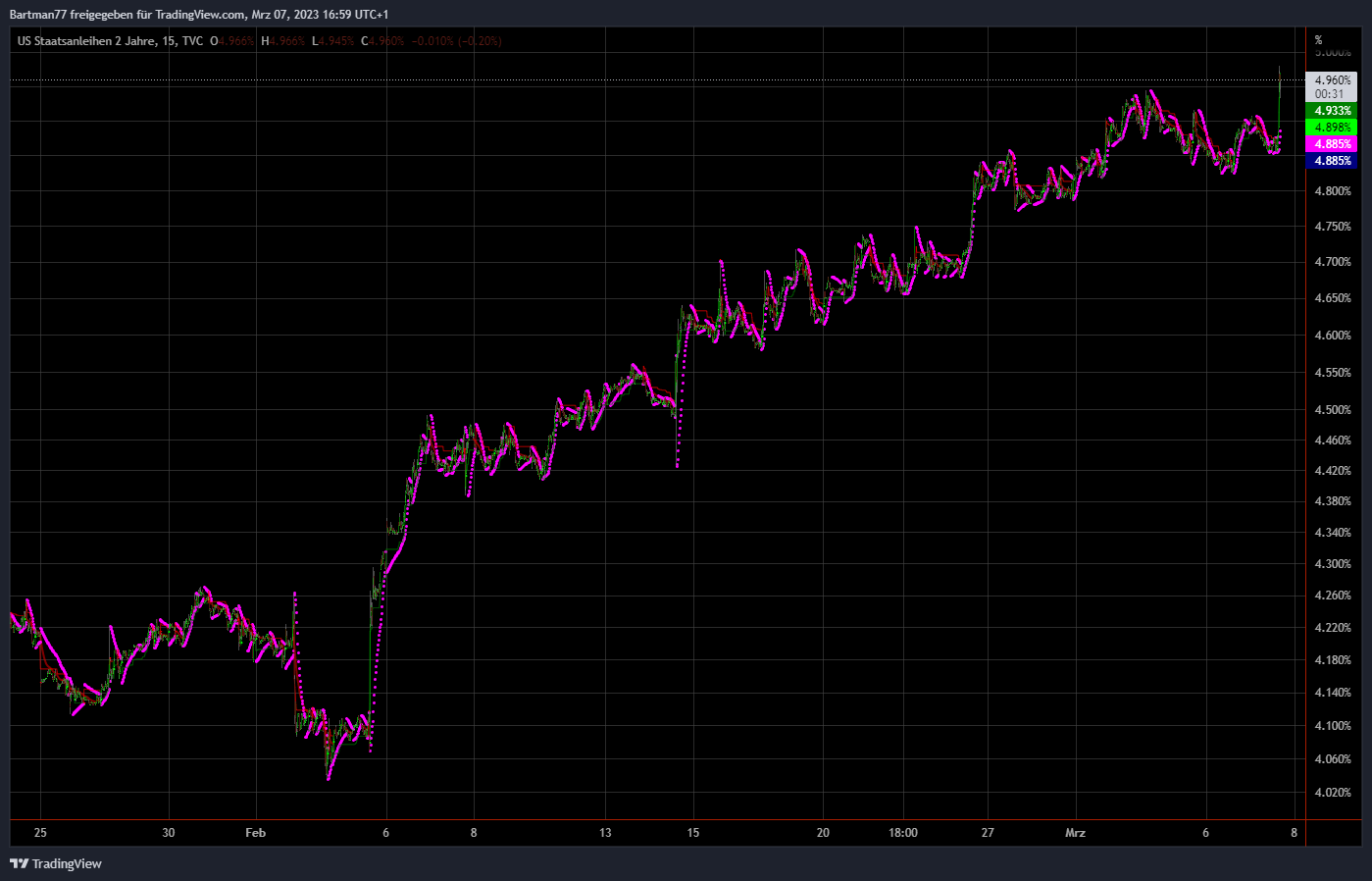The width and height of the screenshot is (1372, 881).
Task: Click the '4.260%' price axis label
Action: click(x=1333, y=596)
